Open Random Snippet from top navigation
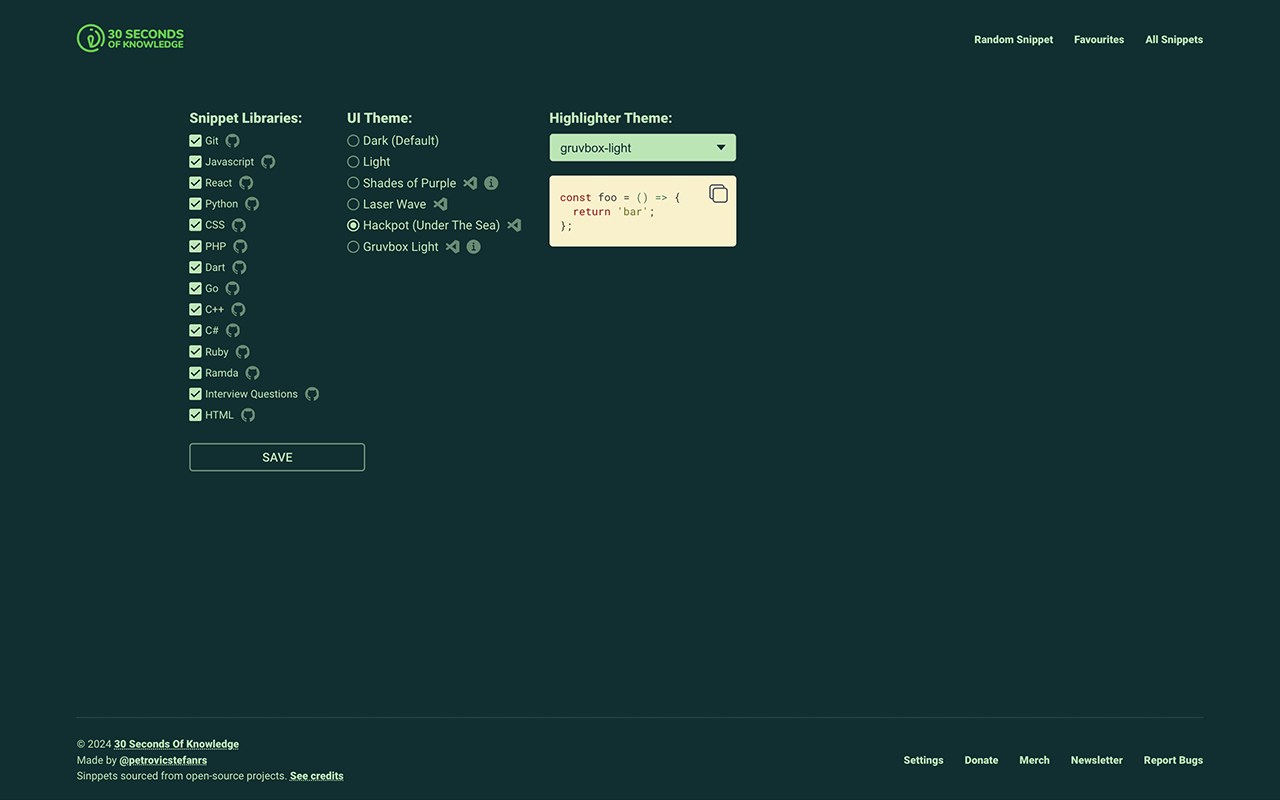The image size is (1280, 800). (x=1014, y=40)
